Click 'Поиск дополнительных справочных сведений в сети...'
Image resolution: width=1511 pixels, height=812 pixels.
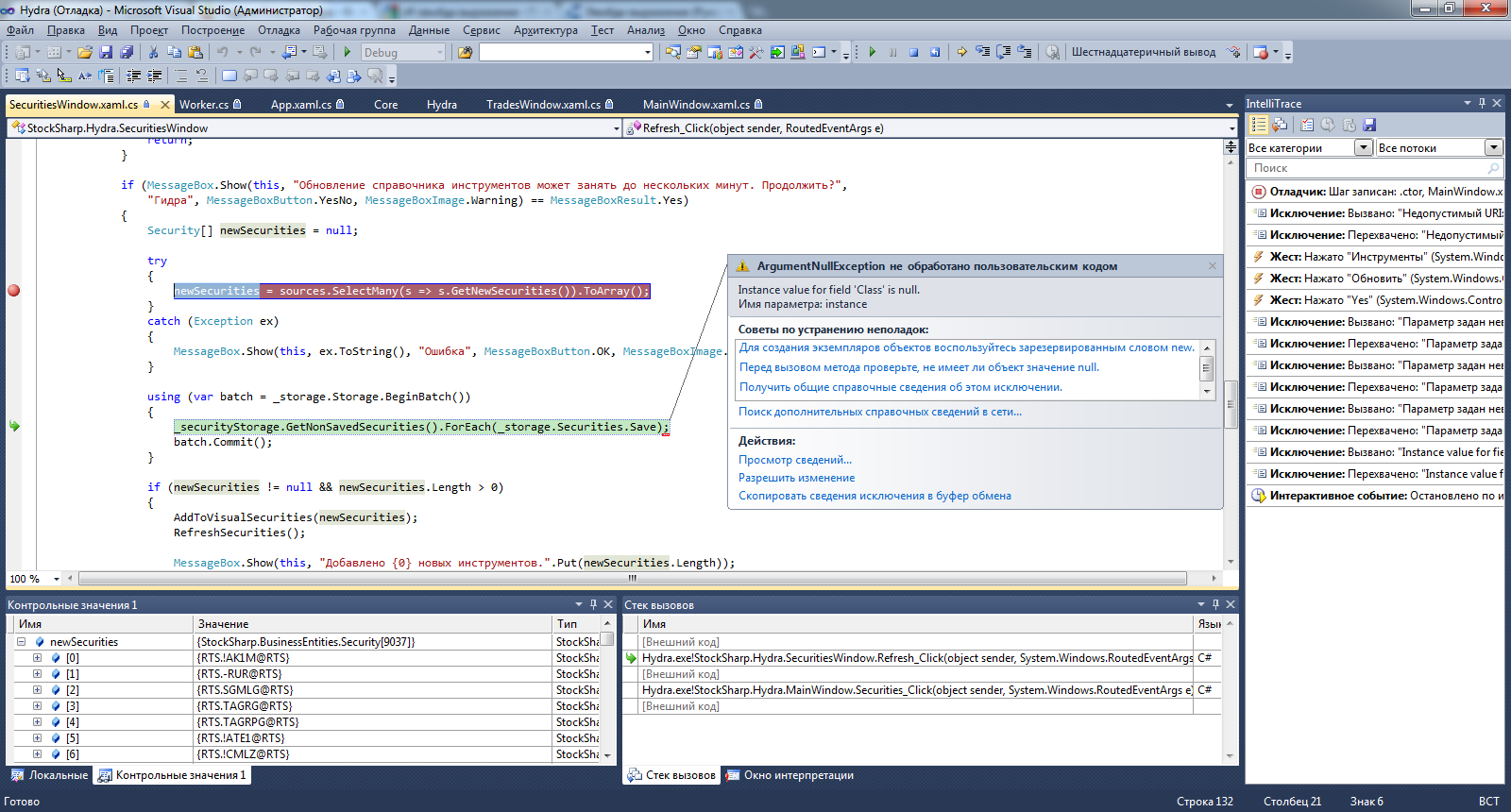(x=880, y=412)
